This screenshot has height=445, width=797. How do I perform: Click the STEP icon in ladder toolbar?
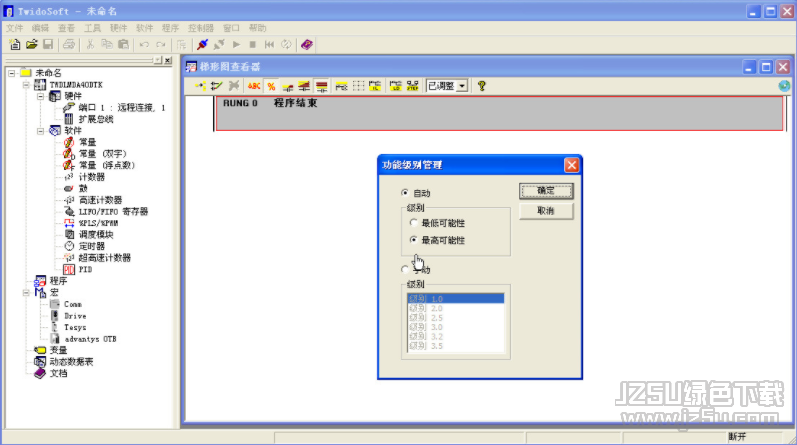click(413, 86)
